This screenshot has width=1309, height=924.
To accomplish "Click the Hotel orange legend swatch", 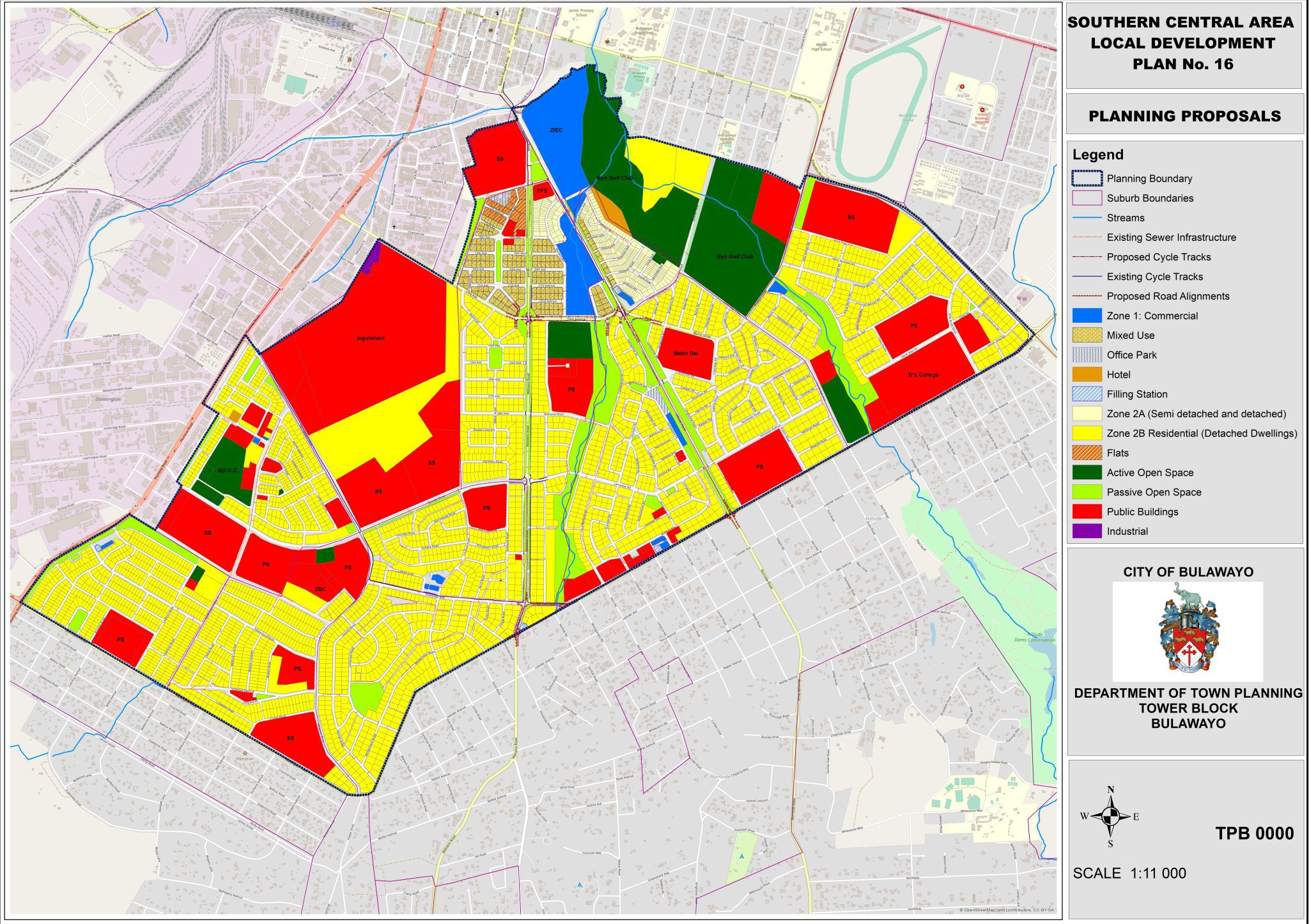I will point(1086,374).
